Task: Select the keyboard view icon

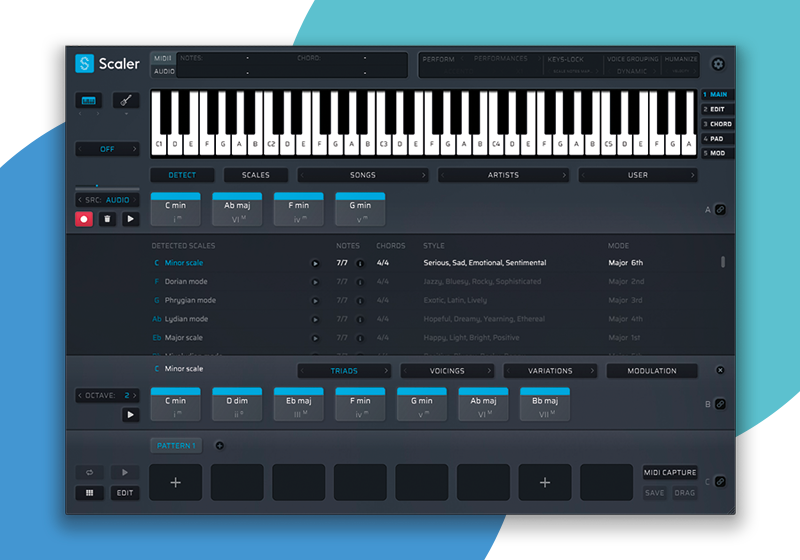Action: (x=89, y=100)
